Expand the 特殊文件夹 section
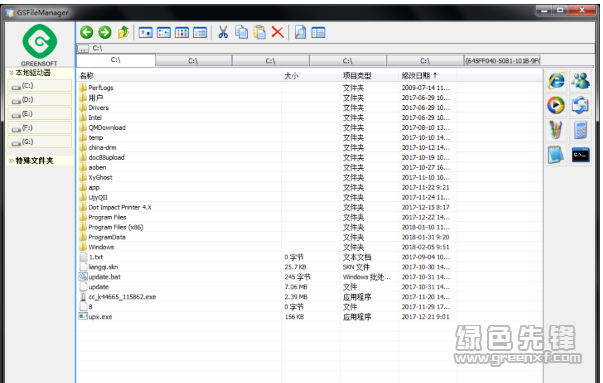603x383 pixels. [x=40, y=160]
